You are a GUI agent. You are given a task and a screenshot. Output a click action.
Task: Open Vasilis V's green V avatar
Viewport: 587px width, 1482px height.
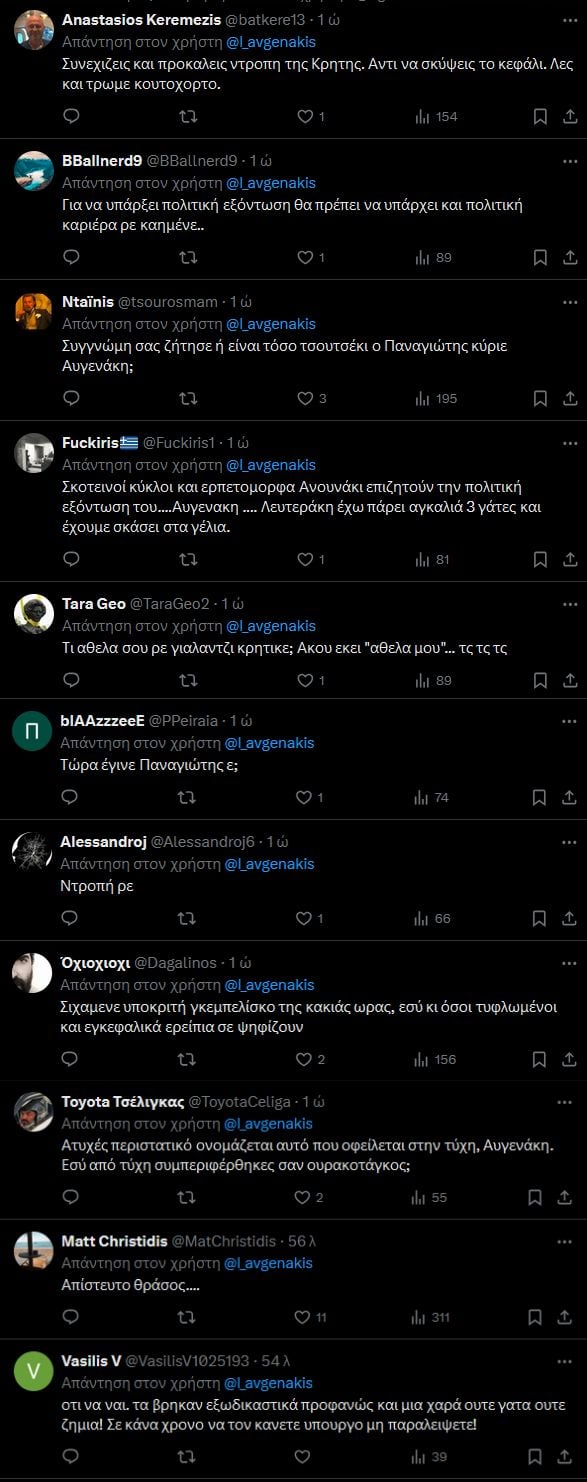(34, 1372)
